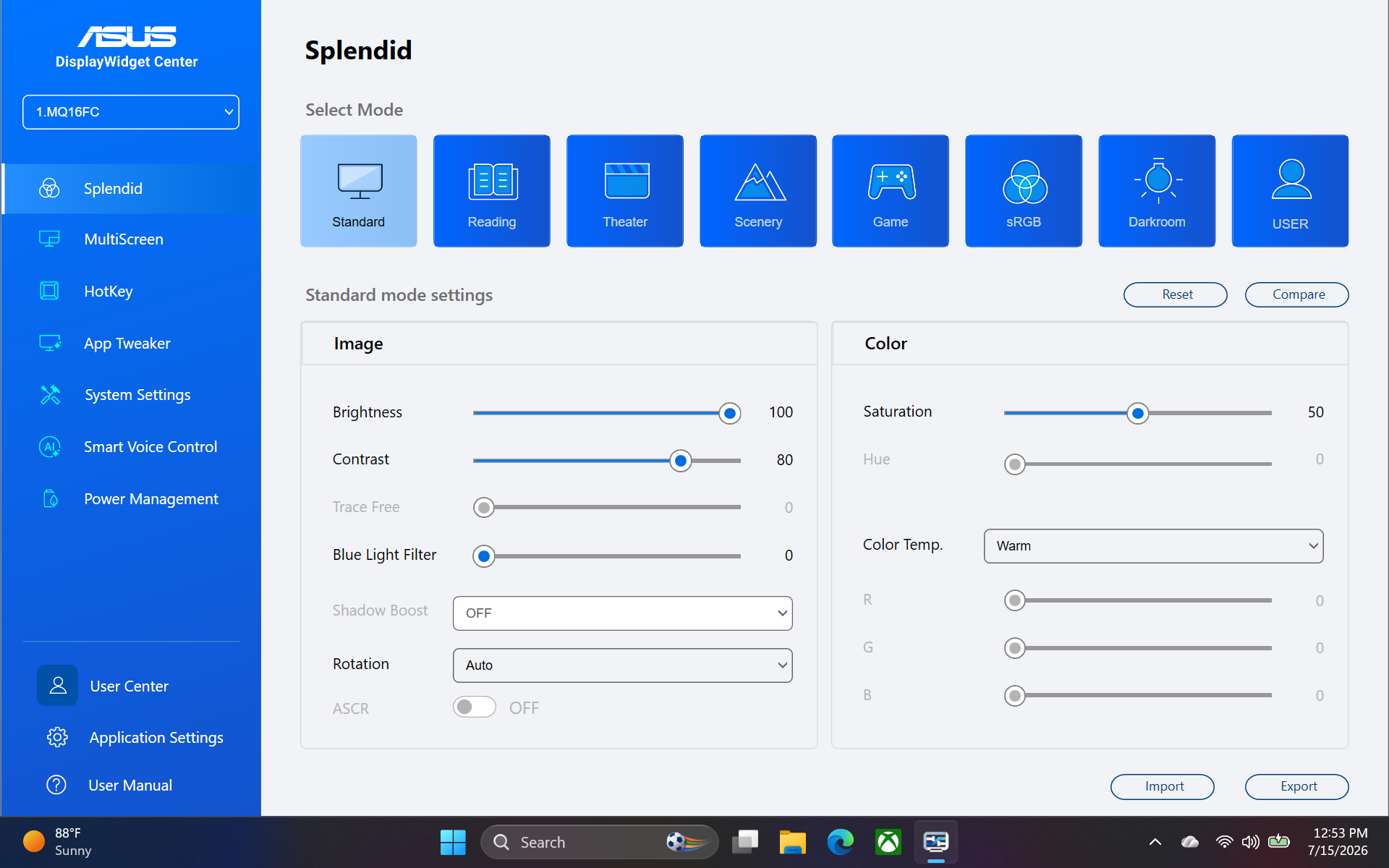Screen dimensions: 1389x868
Task: Go to the HotKey section
Action: 109,292
